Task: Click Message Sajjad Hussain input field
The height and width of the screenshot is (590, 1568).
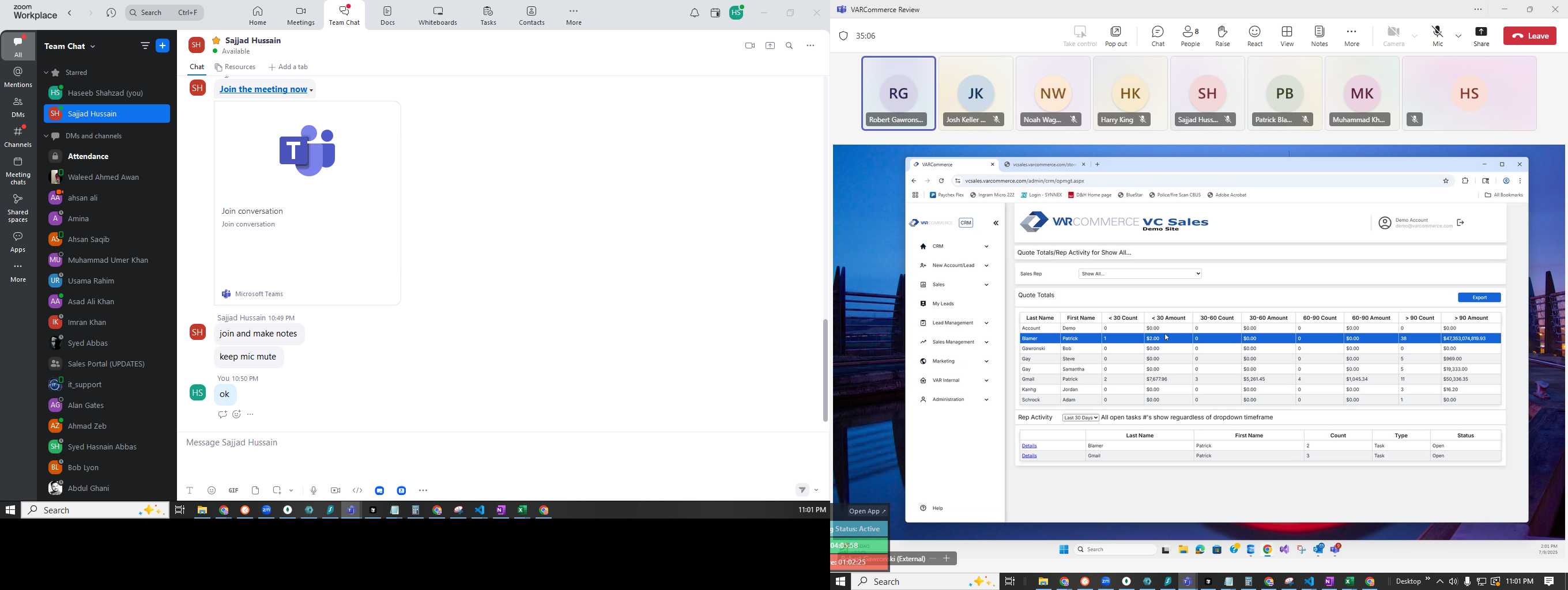Action: pyautogui.click(x=503, y=444)
